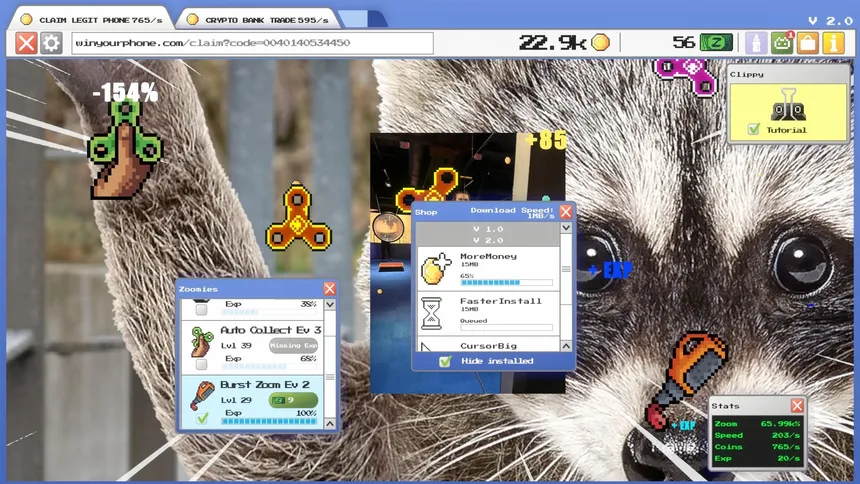Buy Burst Zoom upgrade for 9 cash
860x484 pixels.
click(293, 400)
